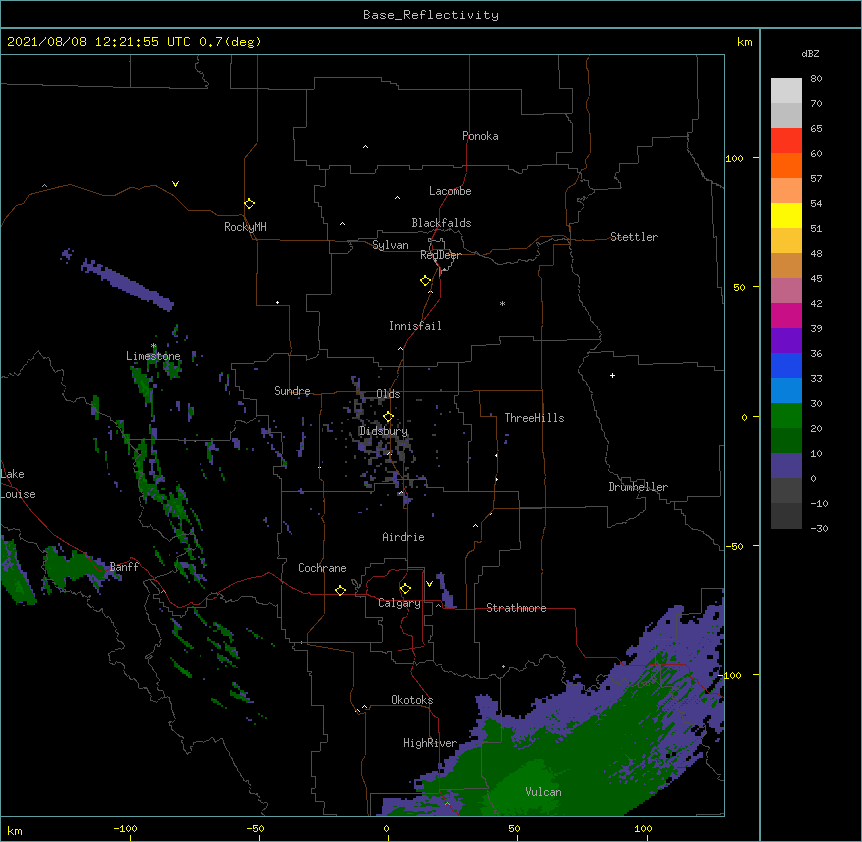Click the yellow V marker east of Calgary
862x842 pixels.
click(x=429, y=584)
